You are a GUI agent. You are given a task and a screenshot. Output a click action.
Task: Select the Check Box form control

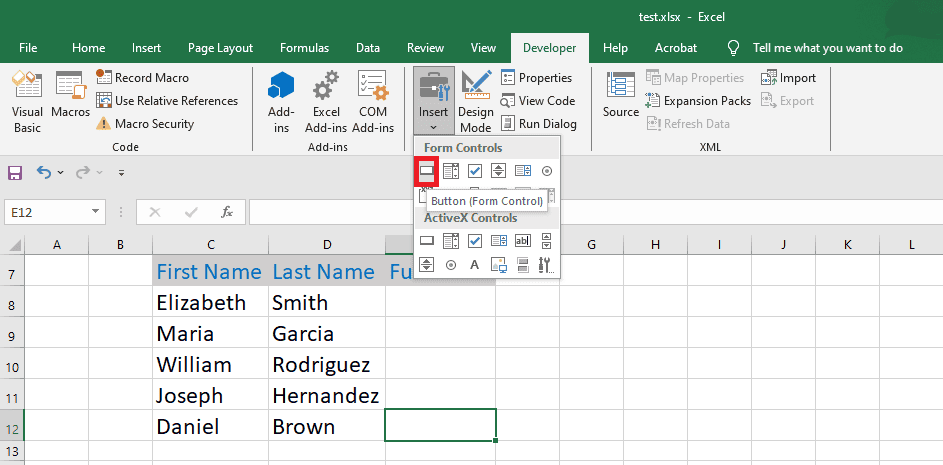pyautogui.click(x=474, y=171)
